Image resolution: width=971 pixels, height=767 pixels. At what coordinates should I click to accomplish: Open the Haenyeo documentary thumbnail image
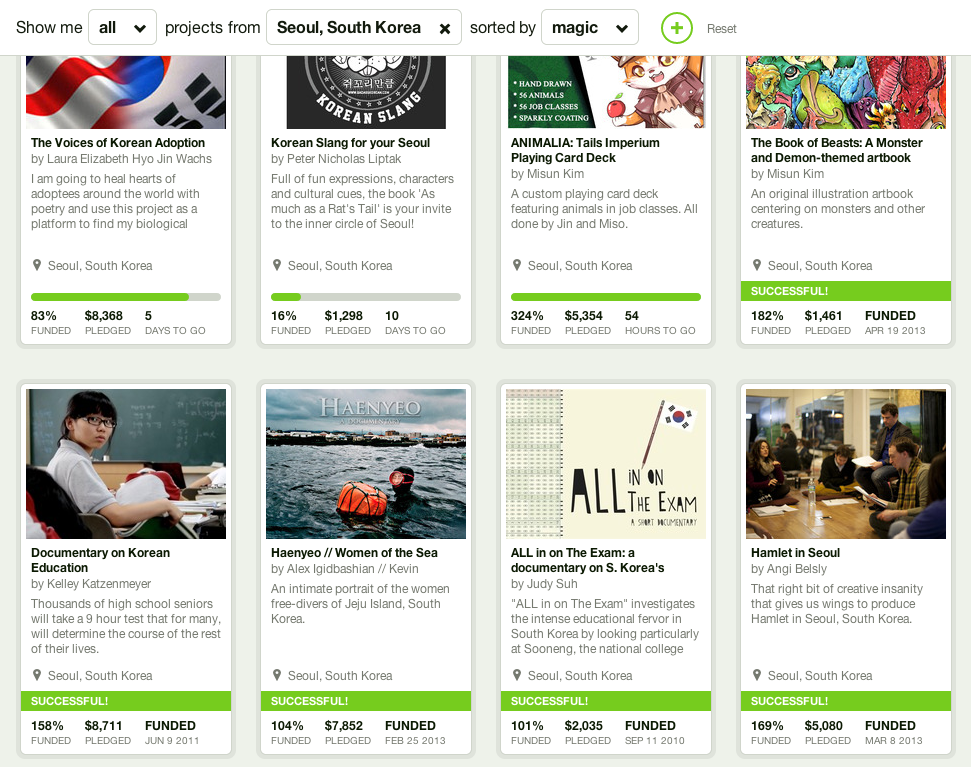pos(366,464)
